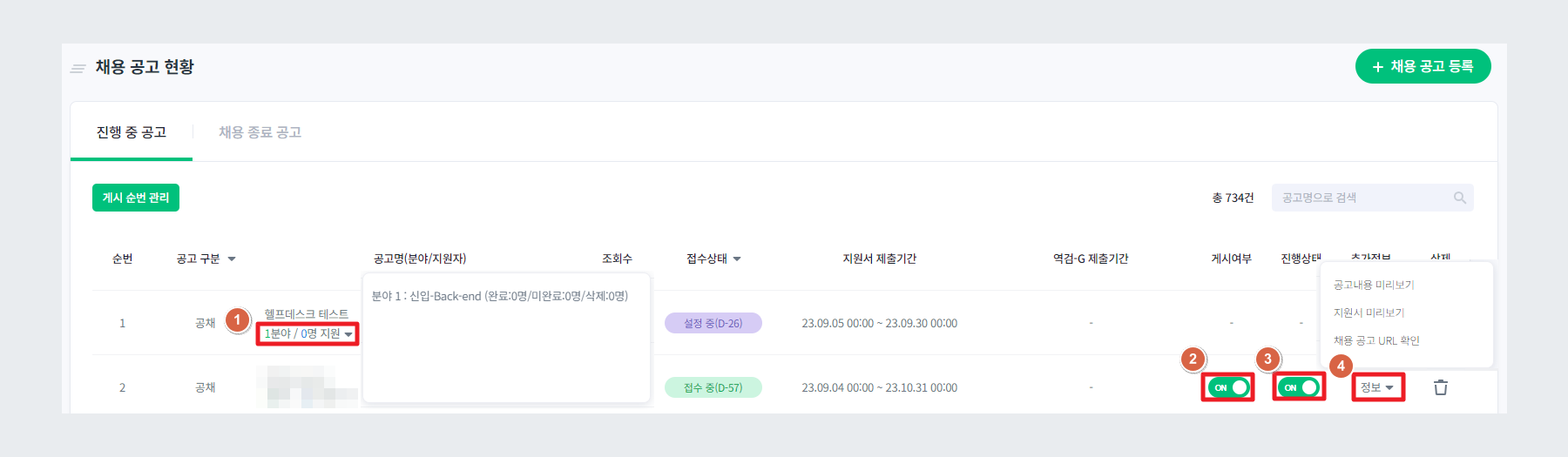Toggle the 진행상태 ON switch in row 2
Screen dimensions: 1568x457
(x=1299, y=387)
